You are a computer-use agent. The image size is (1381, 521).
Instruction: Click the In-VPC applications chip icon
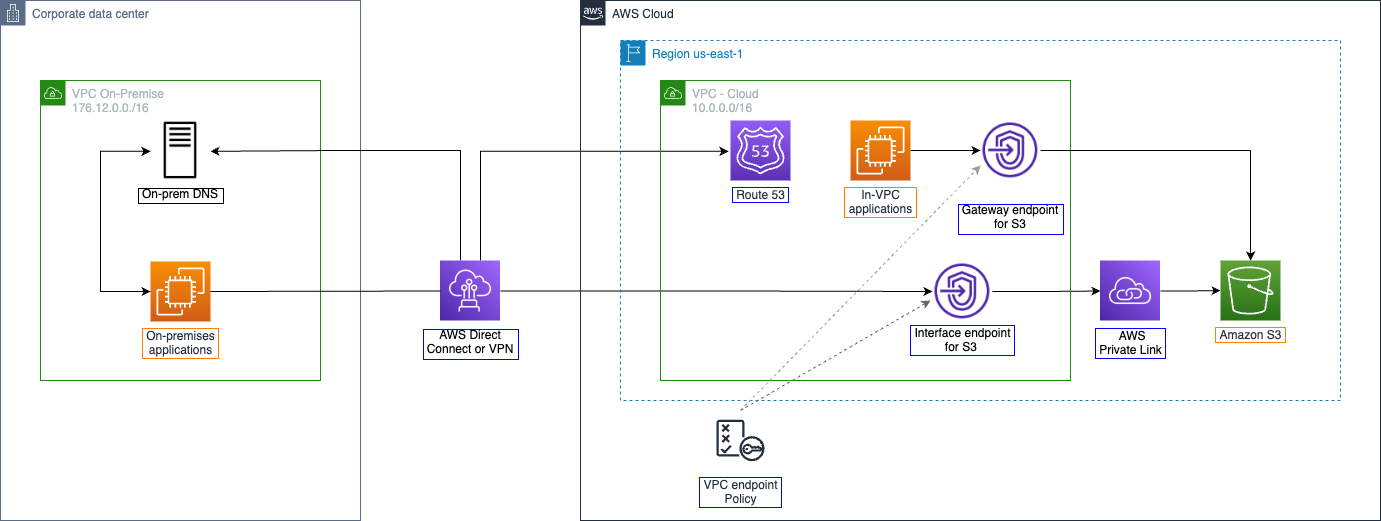pyautogui.click(x=880, y=150)
